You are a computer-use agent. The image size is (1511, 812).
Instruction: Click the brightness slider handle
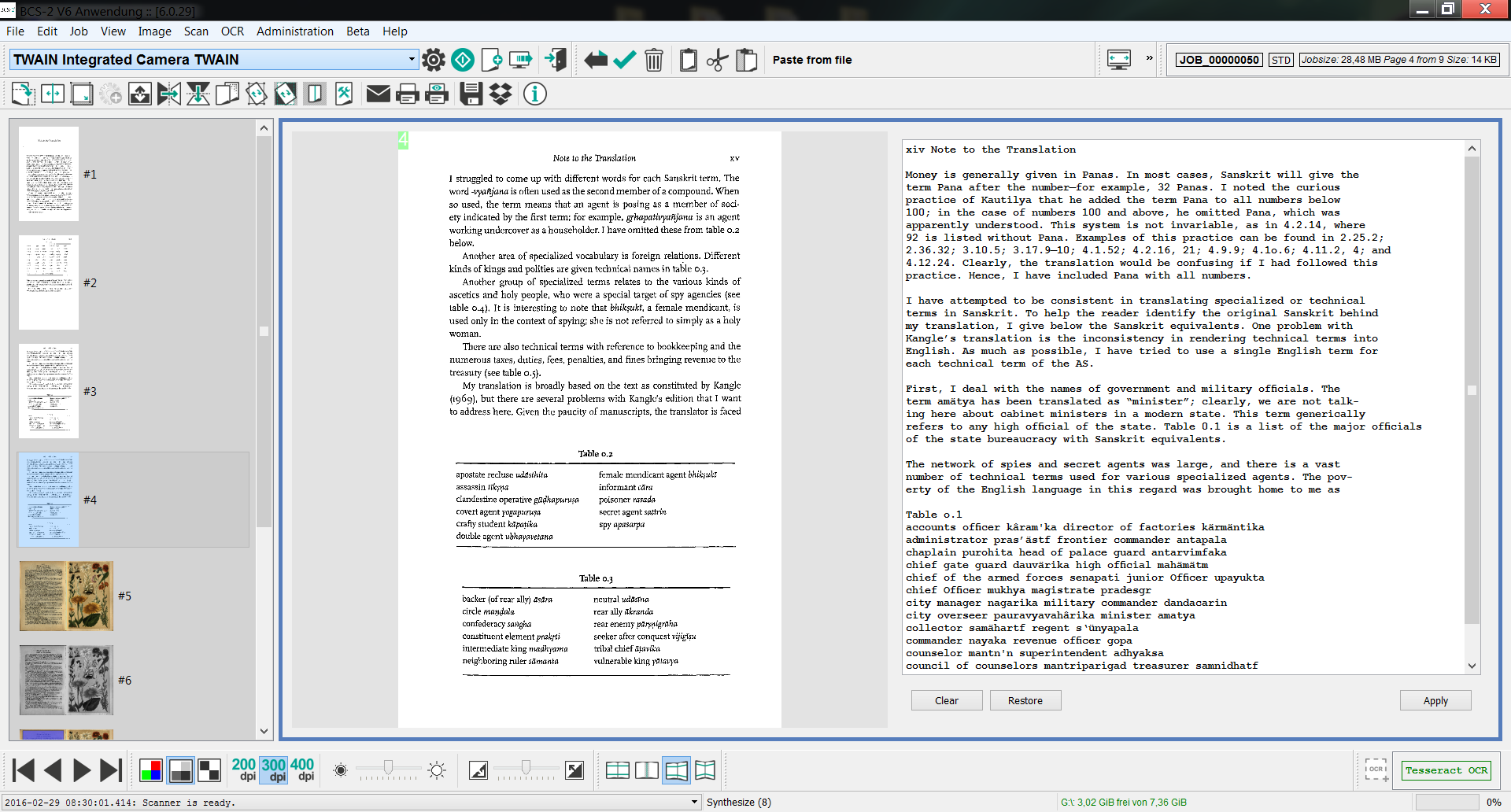388,767
